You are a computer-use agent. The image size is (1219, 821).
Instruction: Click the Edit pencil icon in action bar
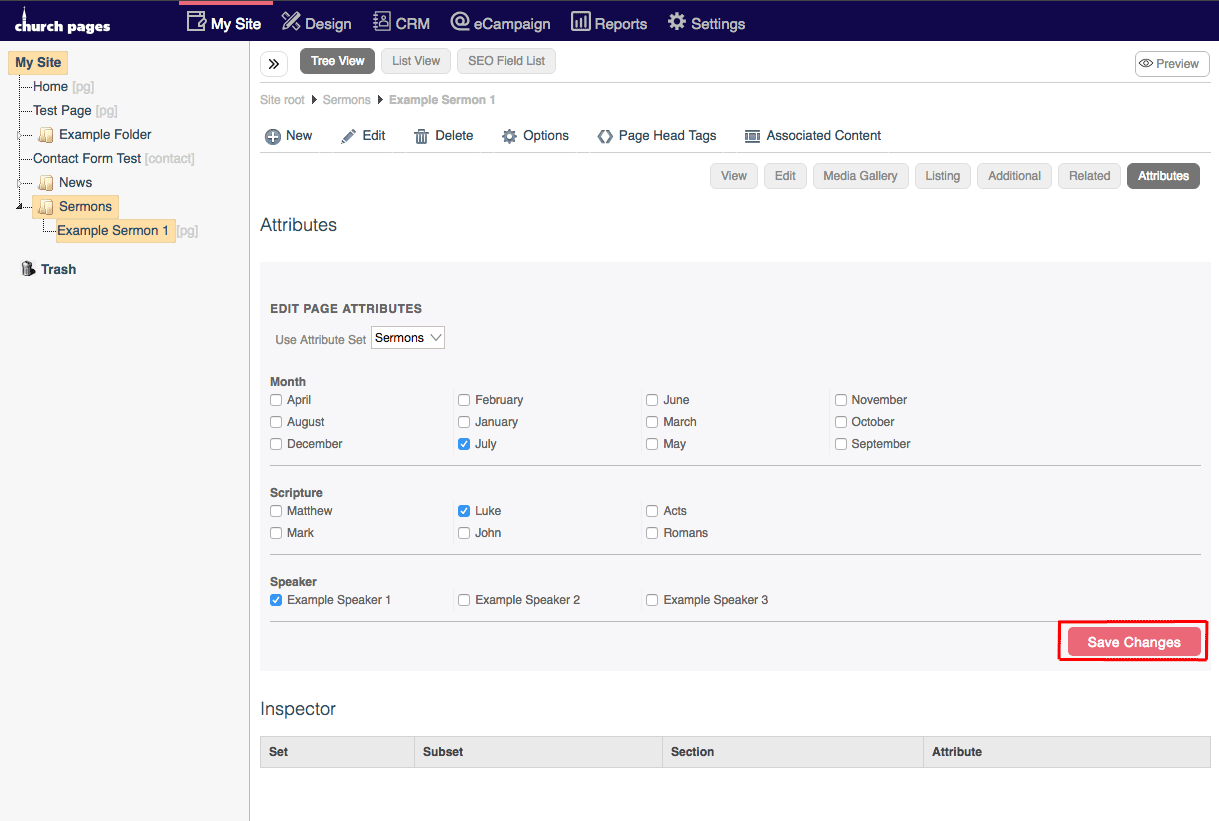(x=349, y=136)
